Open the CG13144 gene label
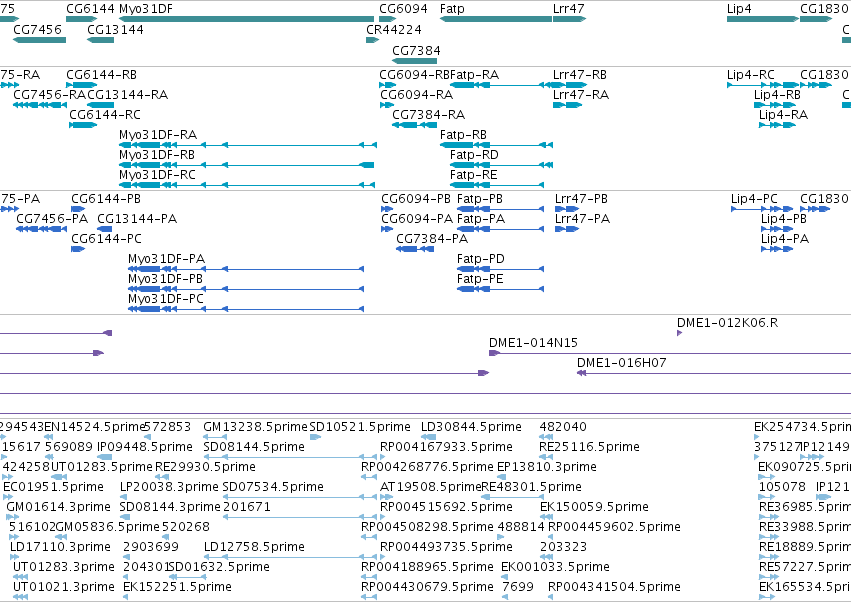Image resolution: width=851 pixels, height=602 pixels. click(115, 29)
